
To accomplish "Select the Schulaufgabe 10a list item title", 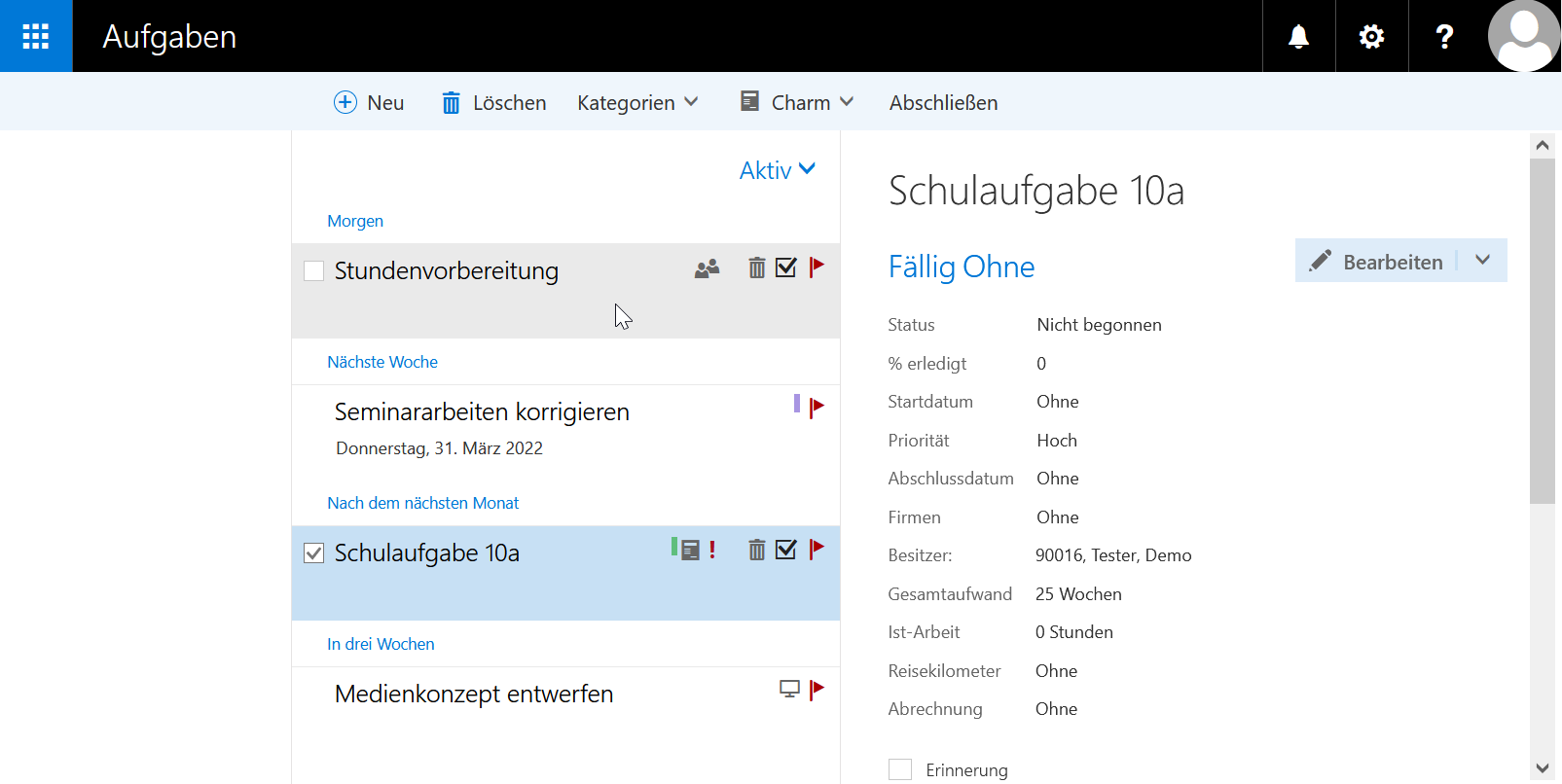I will tap(427, 552).
